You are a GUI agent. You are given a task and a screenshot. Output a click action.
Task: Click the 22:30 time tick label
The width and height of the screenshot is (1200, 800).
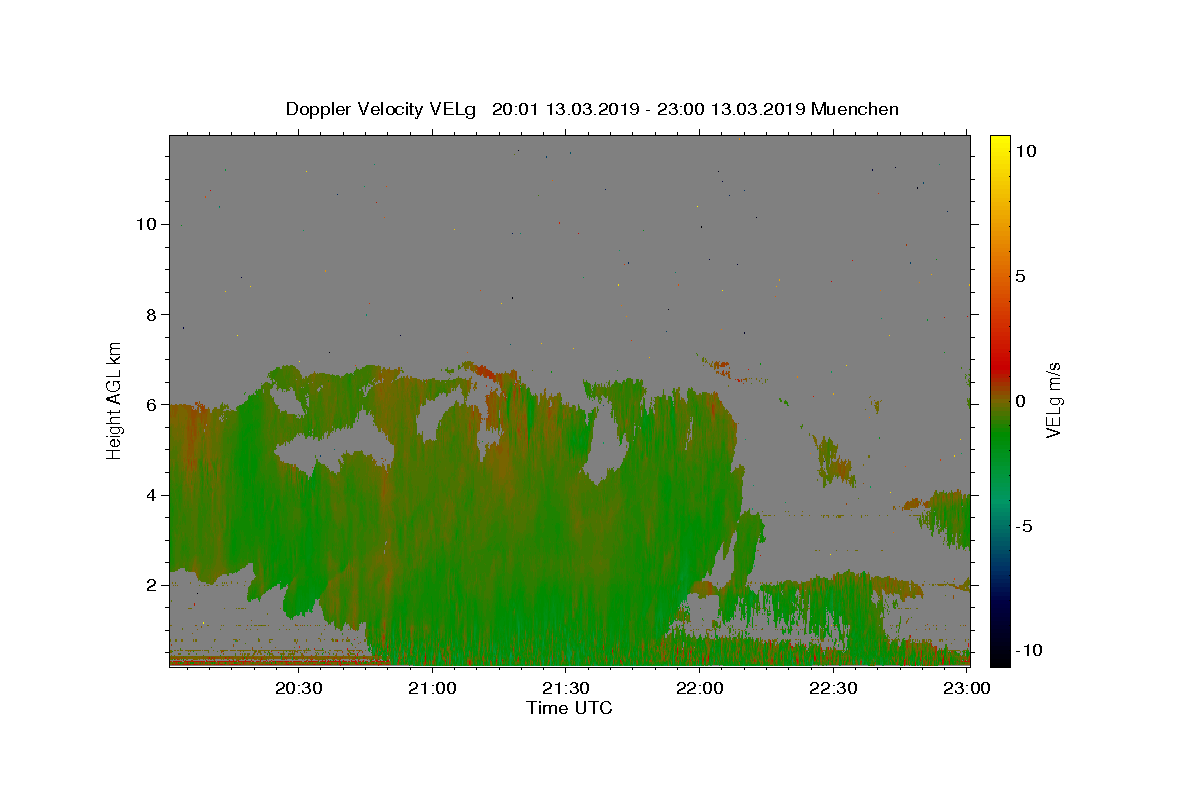tap(832, 688)
